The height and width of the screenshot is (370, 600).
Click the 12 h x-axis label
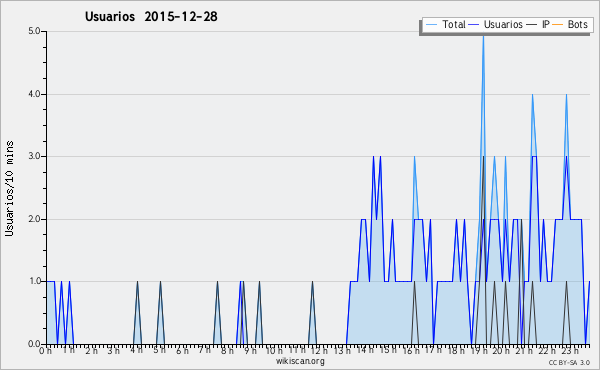pyautogui.click(x=320, y=351)
